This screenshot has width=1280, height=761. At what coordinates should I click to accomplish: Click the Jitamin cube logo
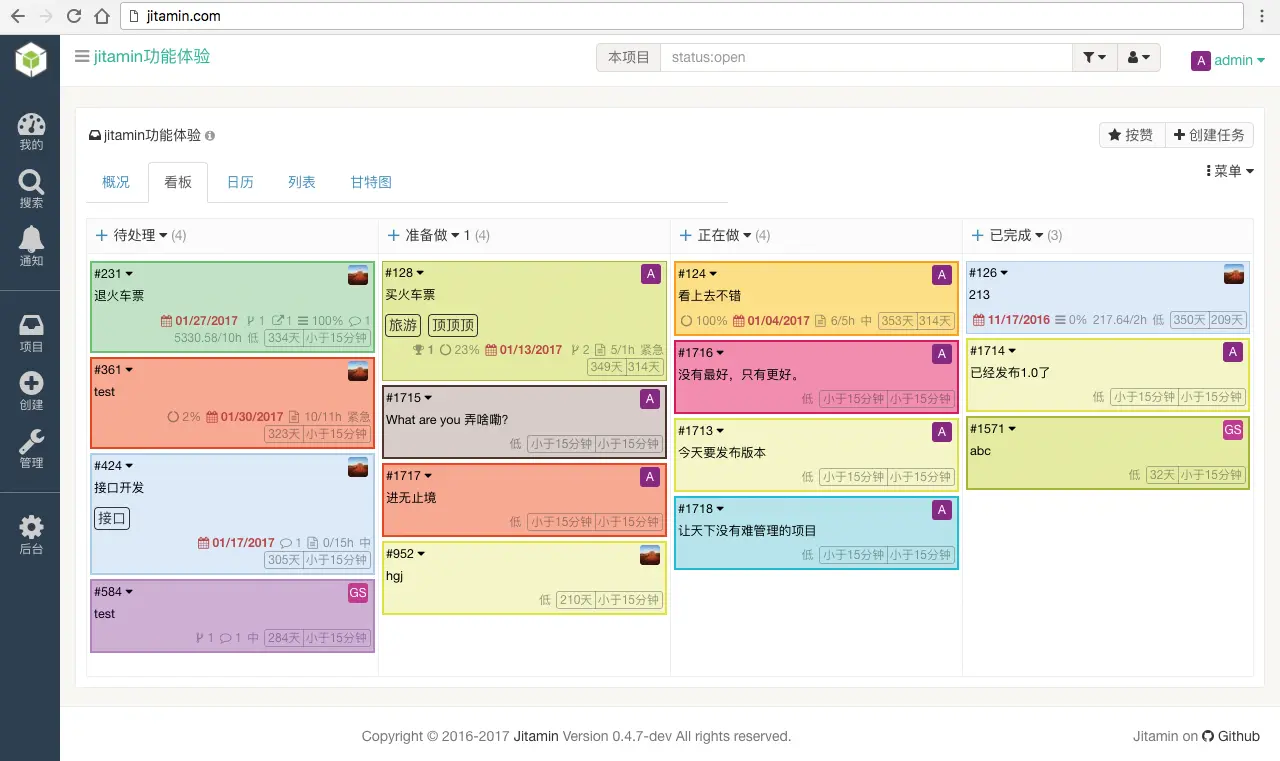click(30, 60)
